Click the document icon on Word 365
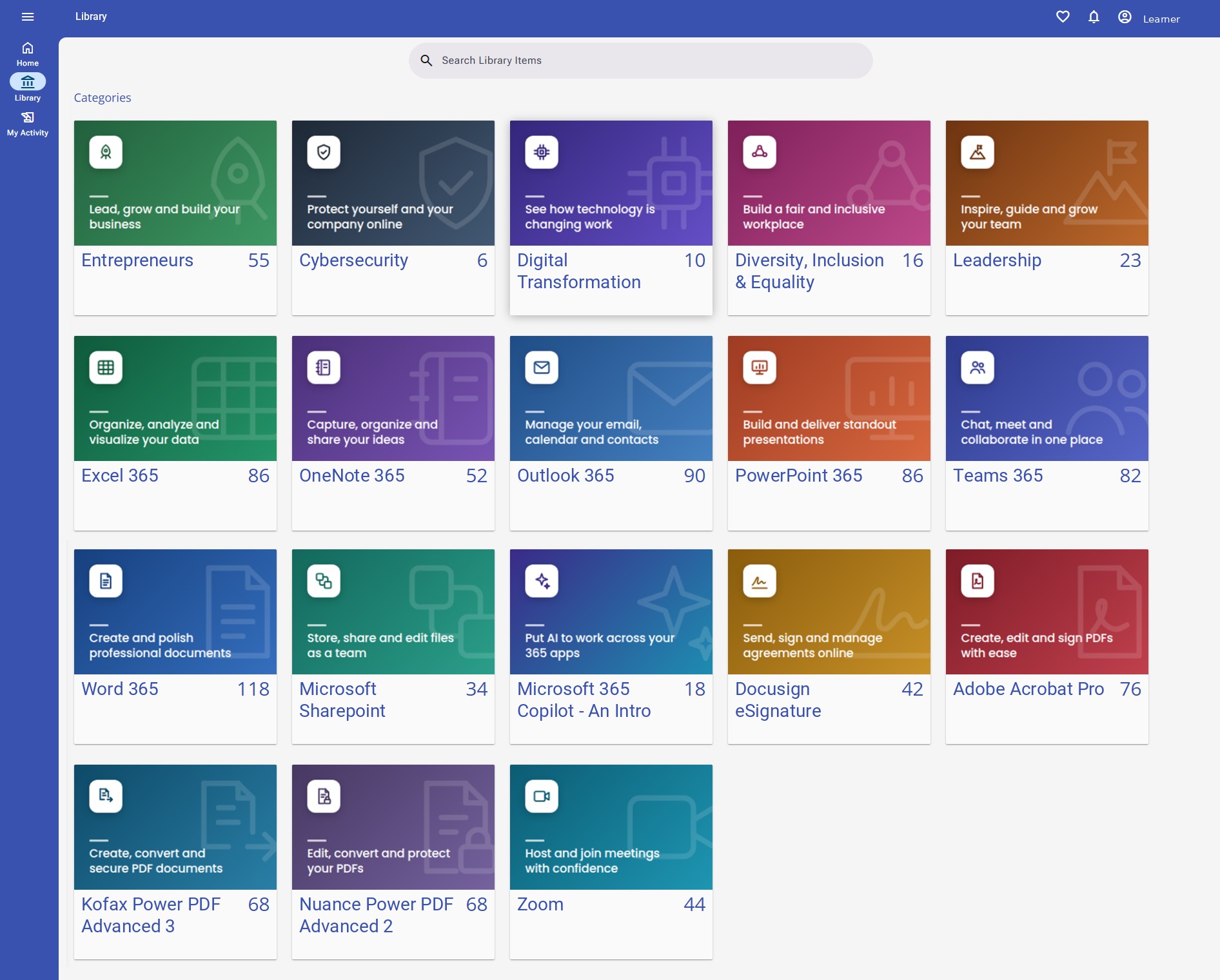Viewport: 1220px width, 980px height. tap(106, 581)
